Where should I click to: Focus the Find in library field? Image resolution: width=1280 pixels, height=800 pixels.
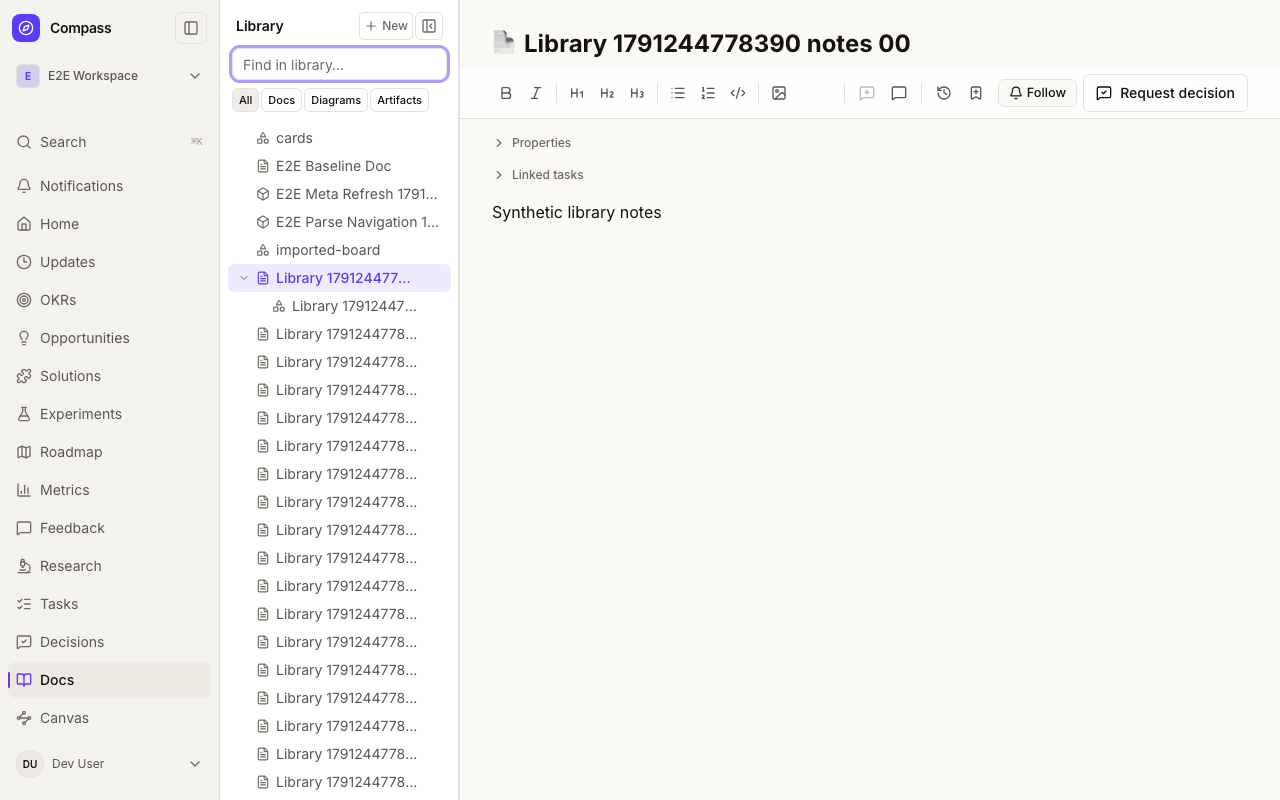point(340,65)
